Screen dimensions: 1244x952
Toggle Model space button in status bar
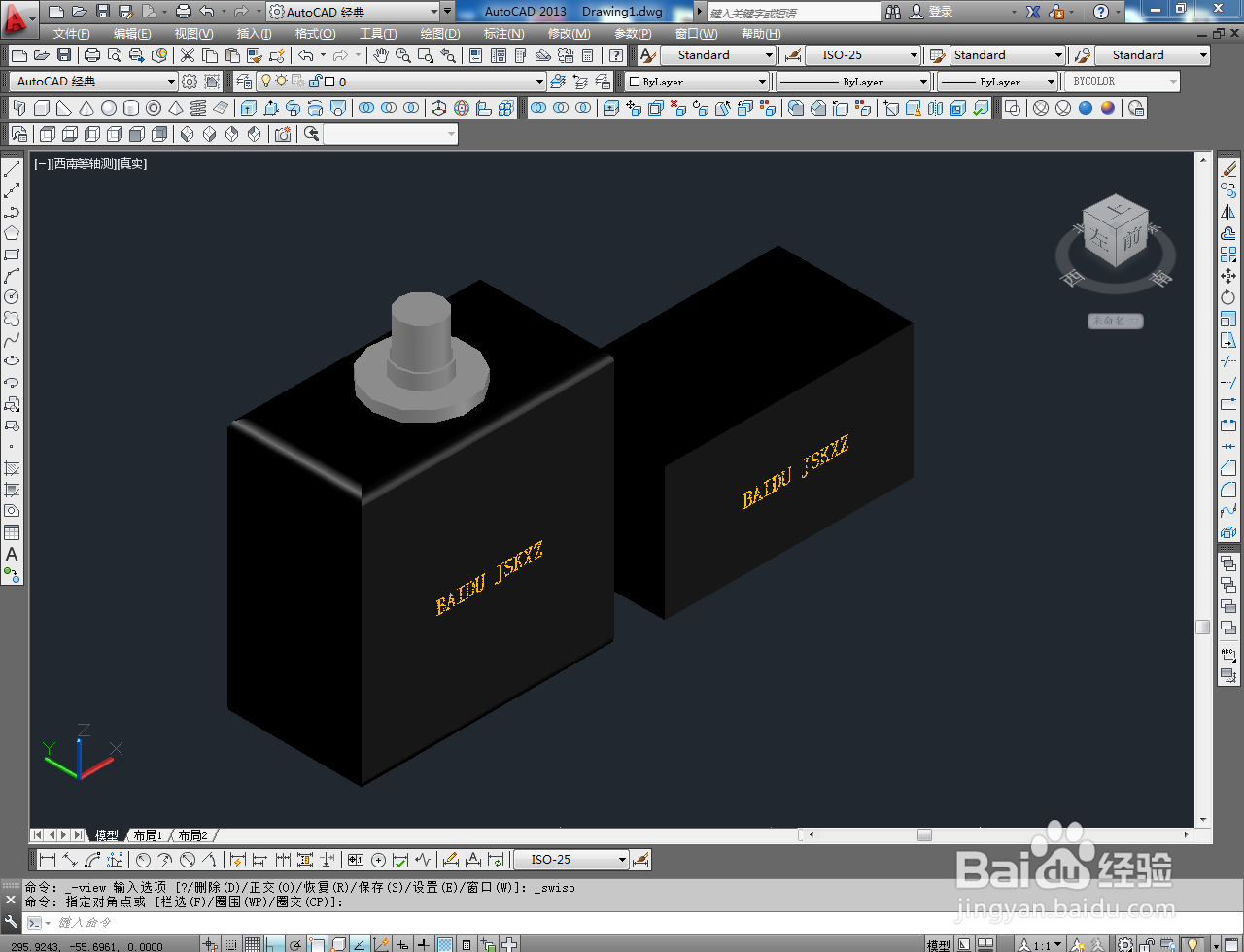939,945
